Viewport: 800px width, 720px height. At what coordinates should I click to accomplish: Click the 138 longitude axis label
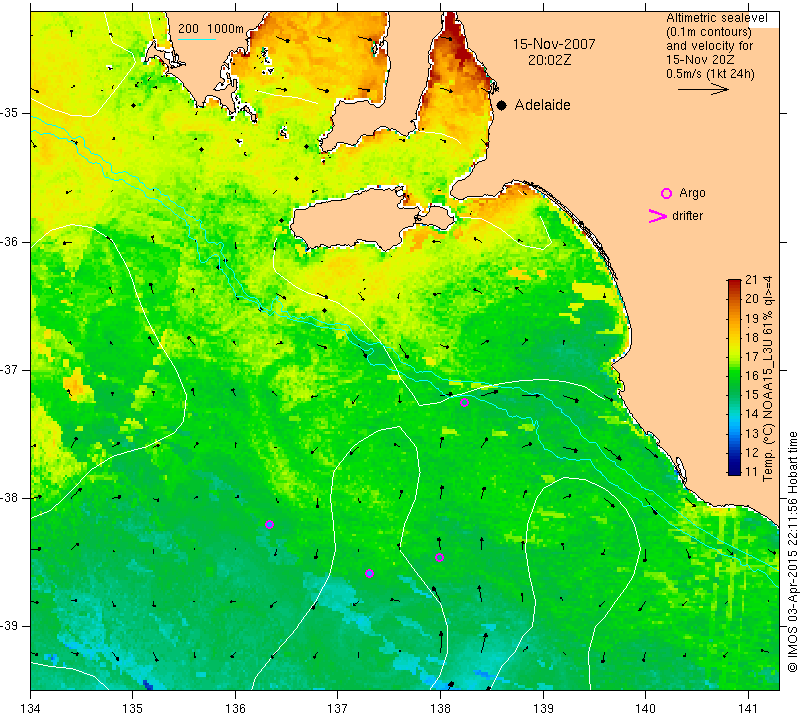pyautogui.click(x=440, y=709)
